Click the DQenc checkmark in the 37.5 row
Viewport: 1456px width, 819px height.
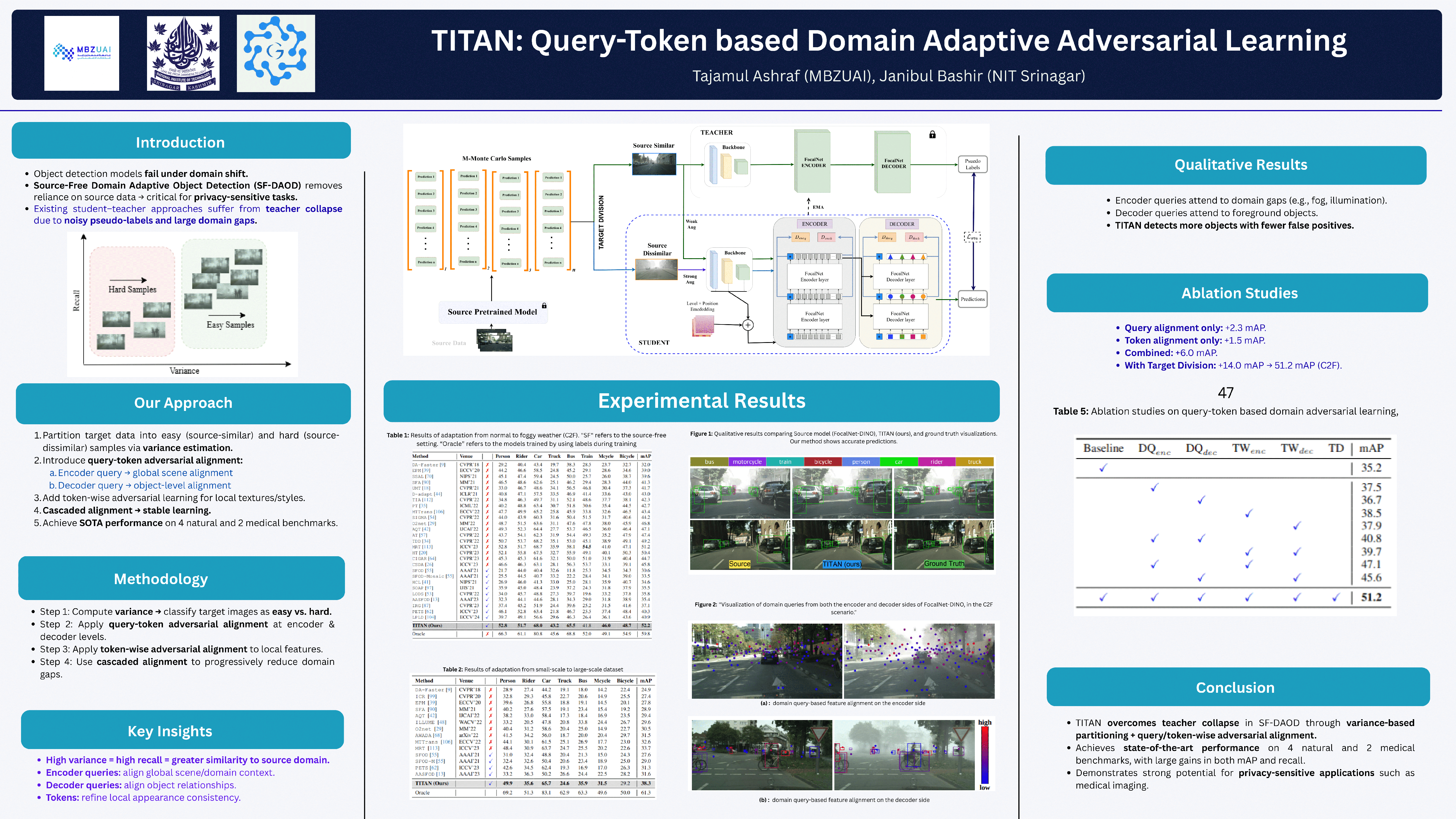pyautogui.click(x=1154, y=487)
